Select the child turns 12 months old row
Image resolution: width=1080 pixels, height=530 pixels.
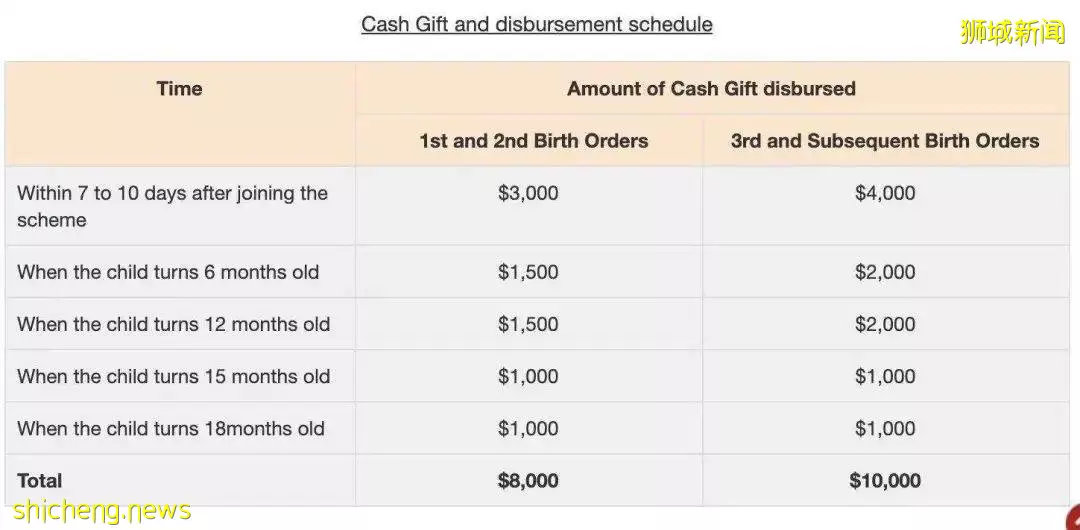pyautogui.click(x=537, y=324)
